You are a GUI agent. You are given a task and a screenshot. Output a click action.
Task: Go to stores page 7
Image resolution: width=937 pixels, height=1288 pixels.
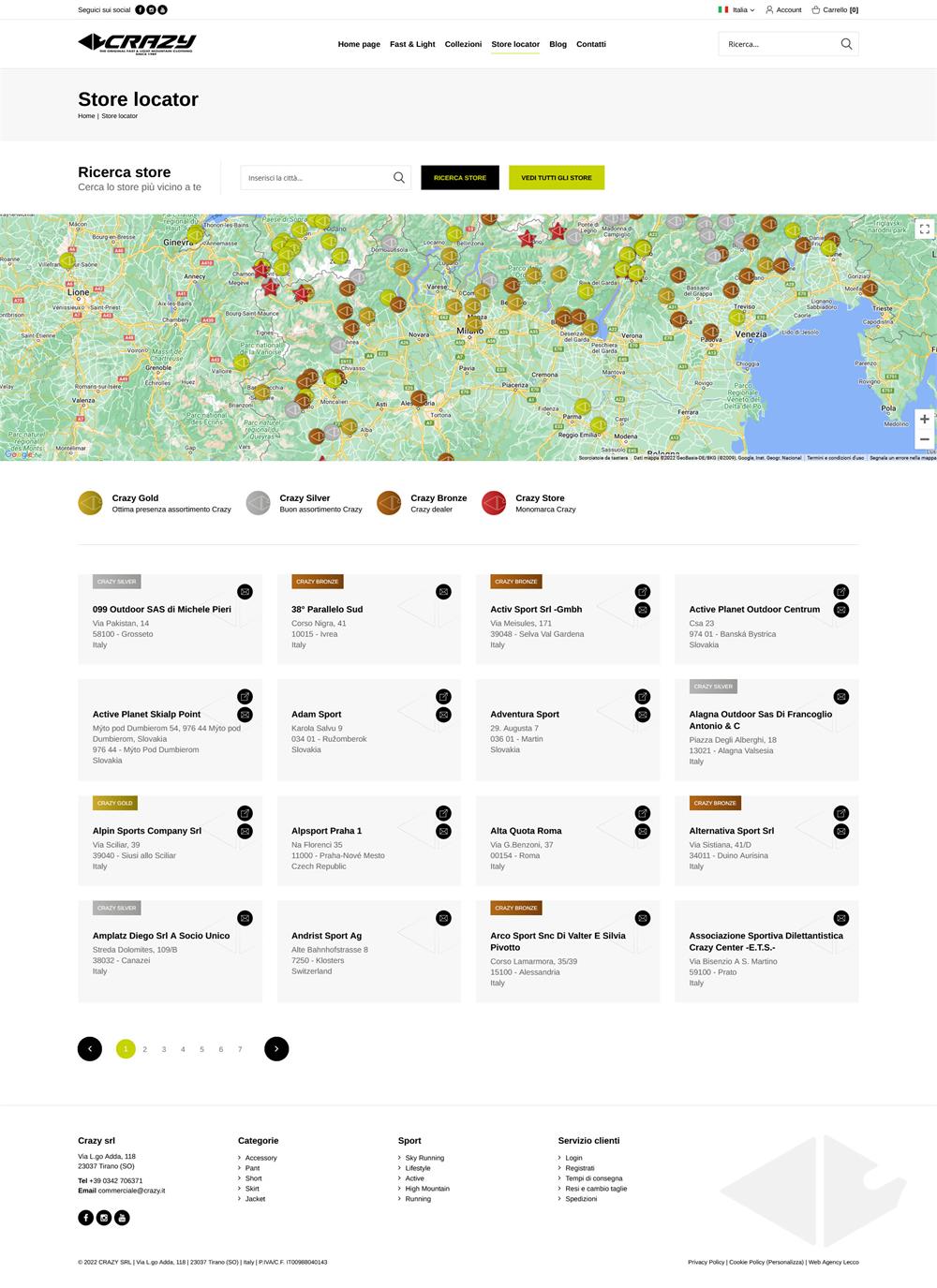tap(240, 1049)
